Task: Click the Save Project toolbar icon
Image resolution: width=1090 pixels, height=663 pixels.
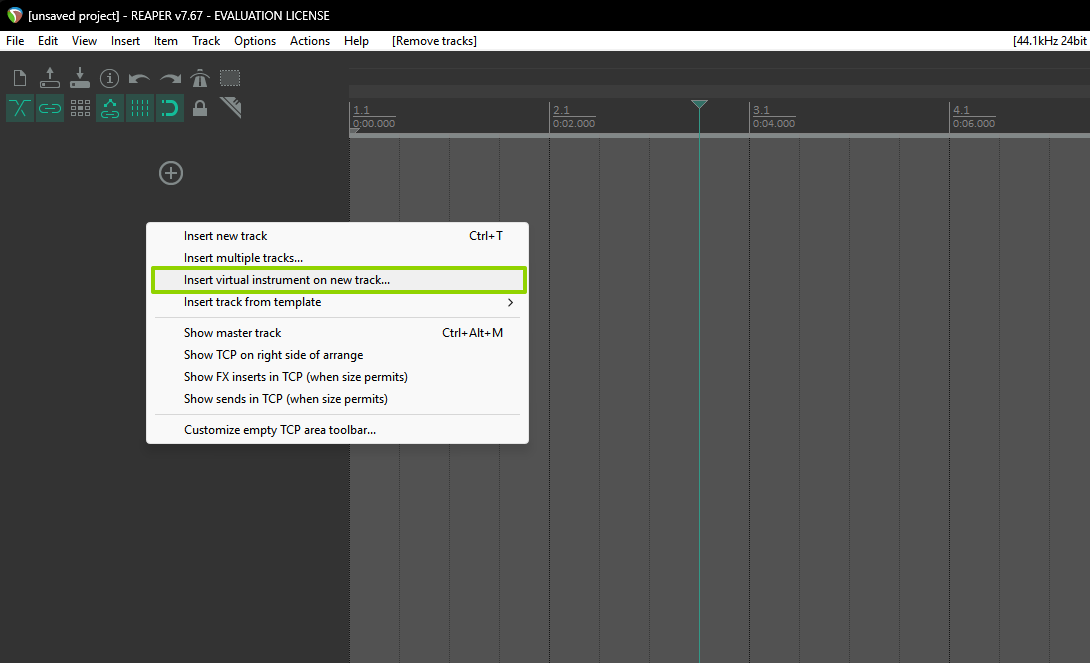Action: point(80,78)
